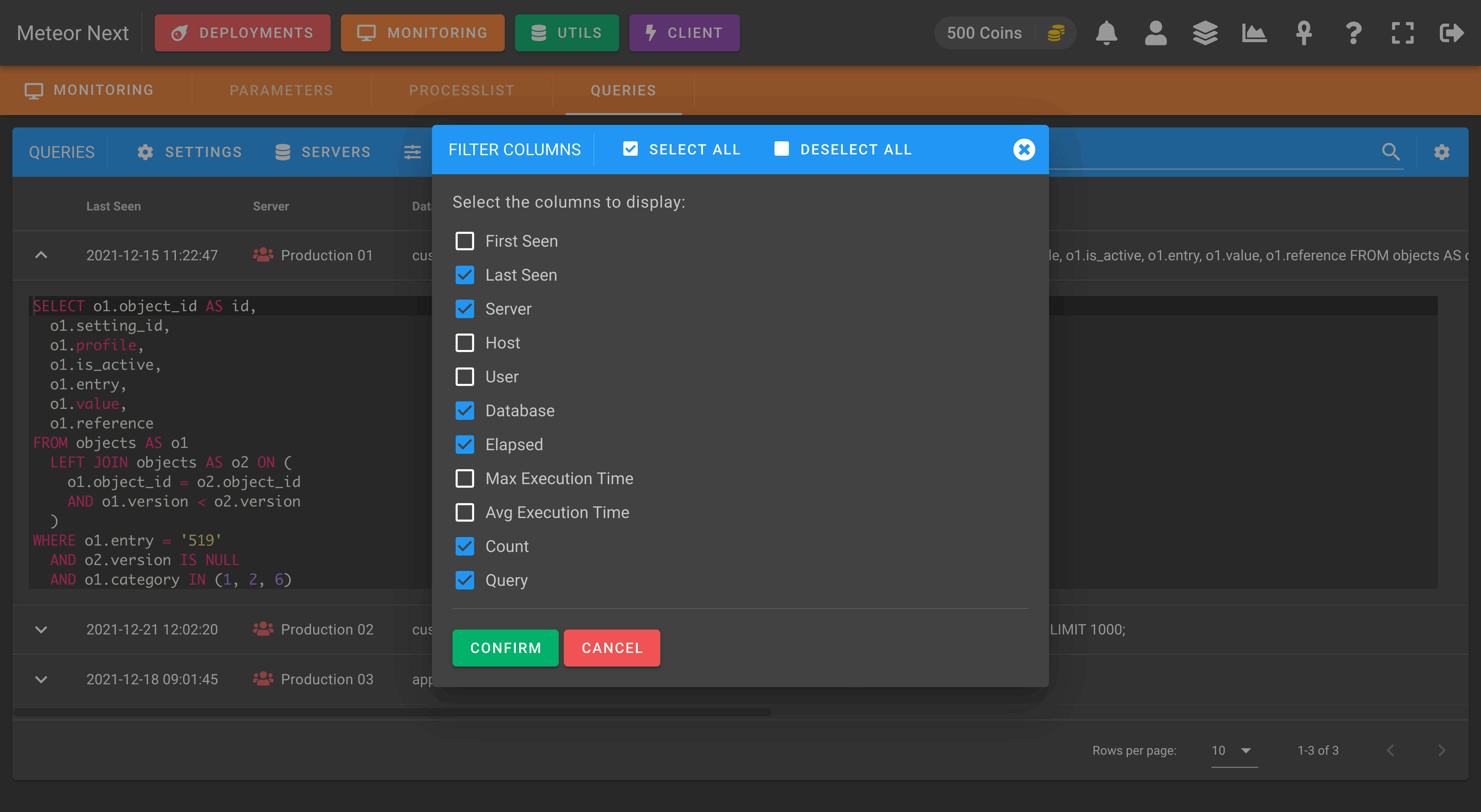The height and width of the screenshot is (812, 1481).
Task: Collapse the Production 01 query row
Action: (41, 255)
